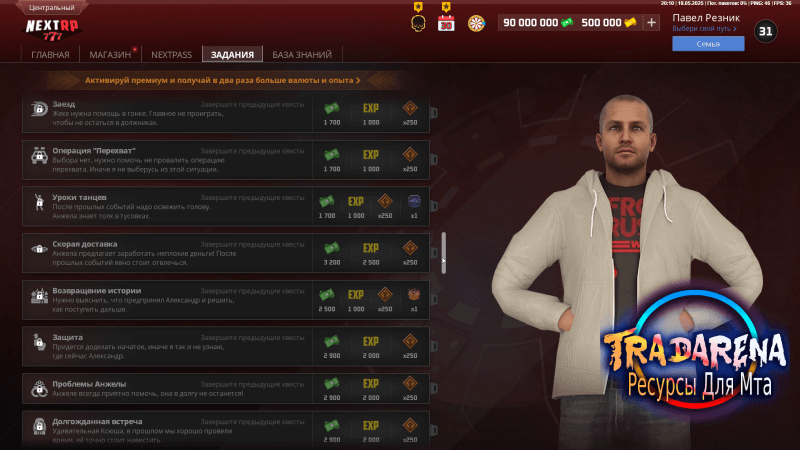Click the 'Уроки танцев' dancer icon
The height and width of the screenshot is (450, 800).
click(39, 203)
